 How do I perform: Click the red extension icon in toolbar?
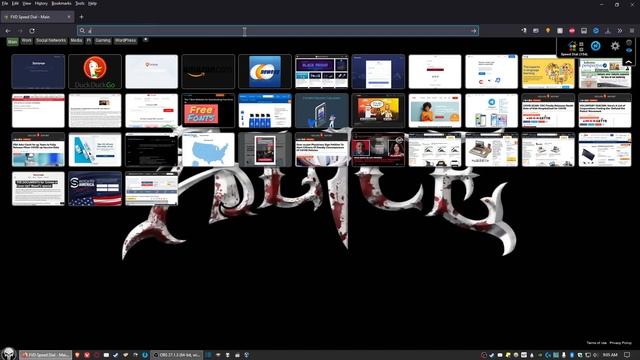(572, 31)
